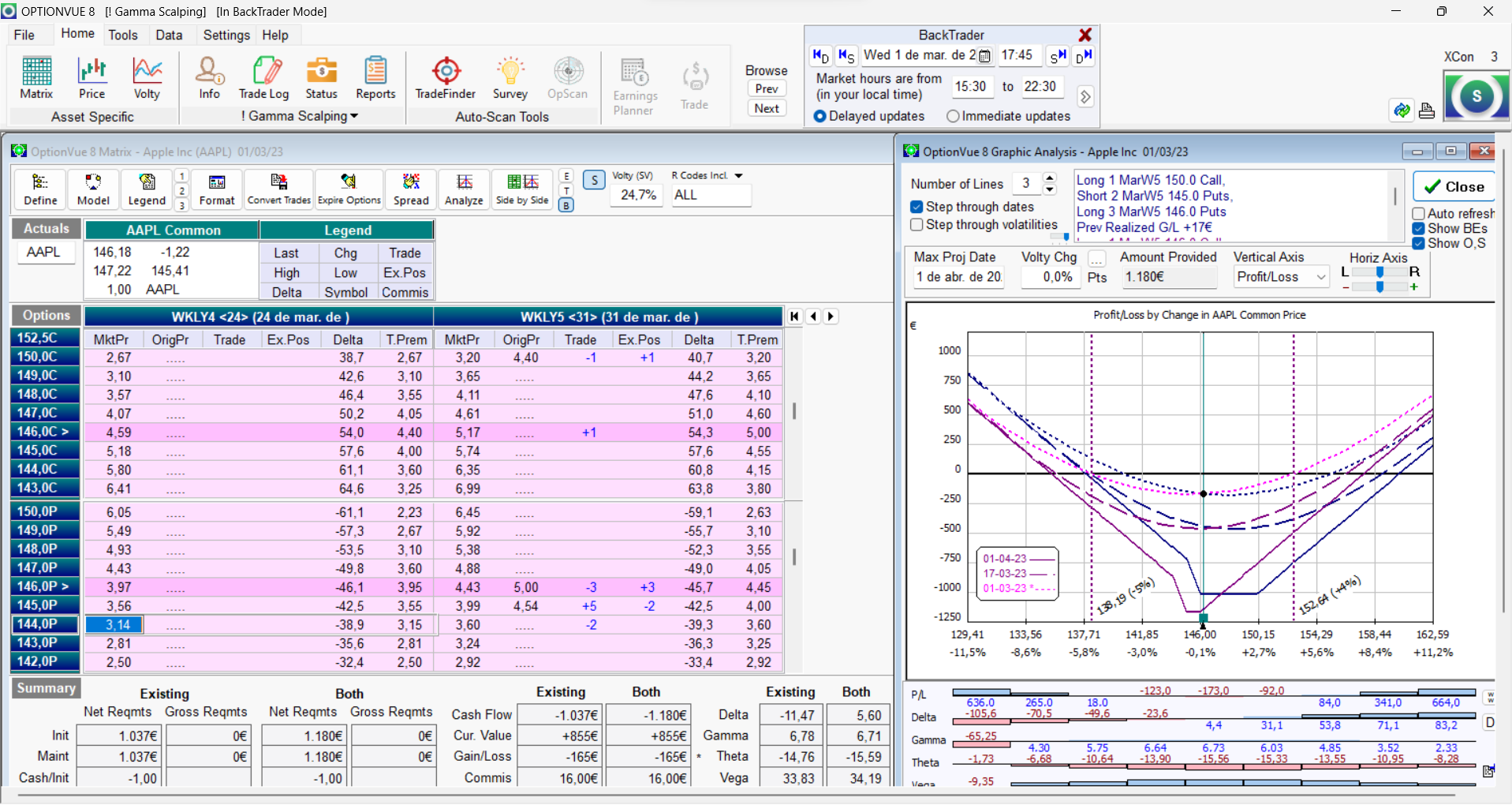Open the Volty chart icon
The image size is (1512, 805).
[147, 78]
